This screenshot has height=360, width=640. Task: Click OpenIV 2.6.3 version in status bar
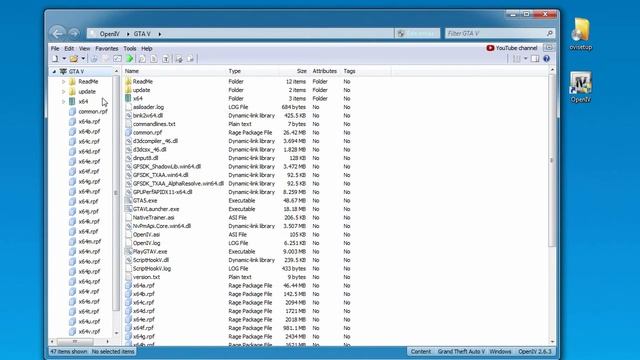pos(535,351)
